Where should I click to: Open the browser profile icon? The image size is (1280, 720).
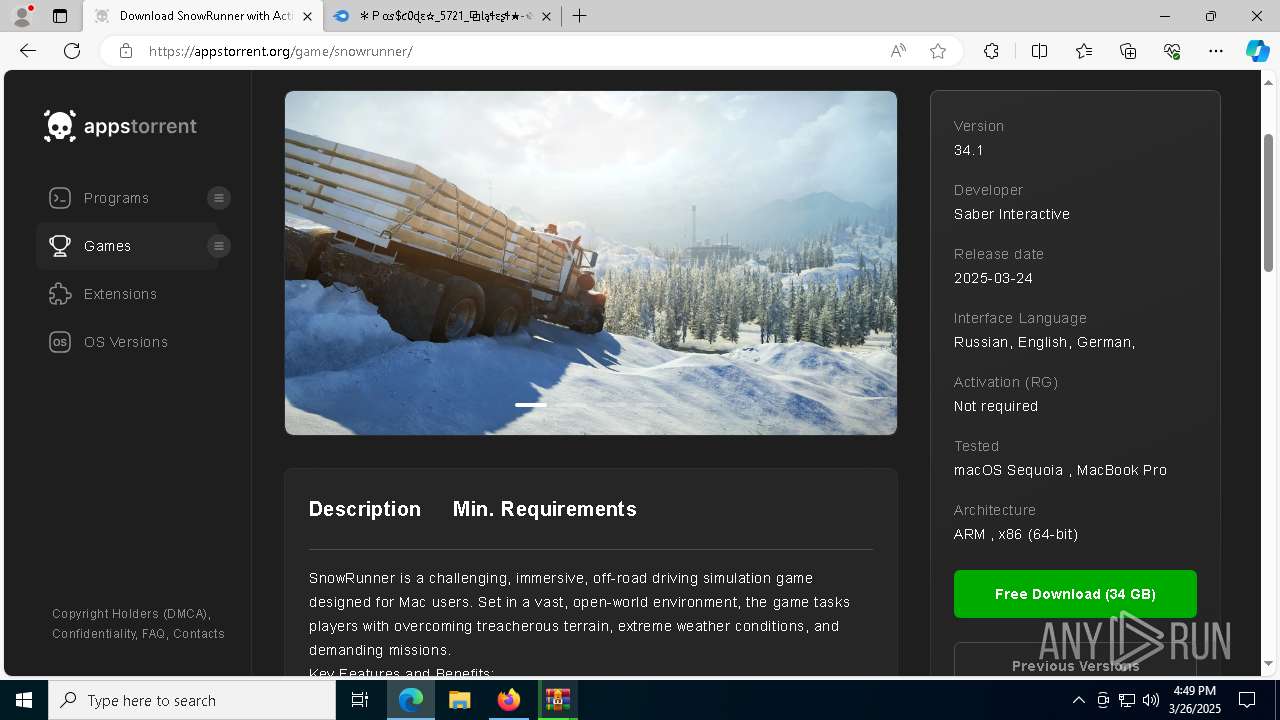click(x=21, y=16)
